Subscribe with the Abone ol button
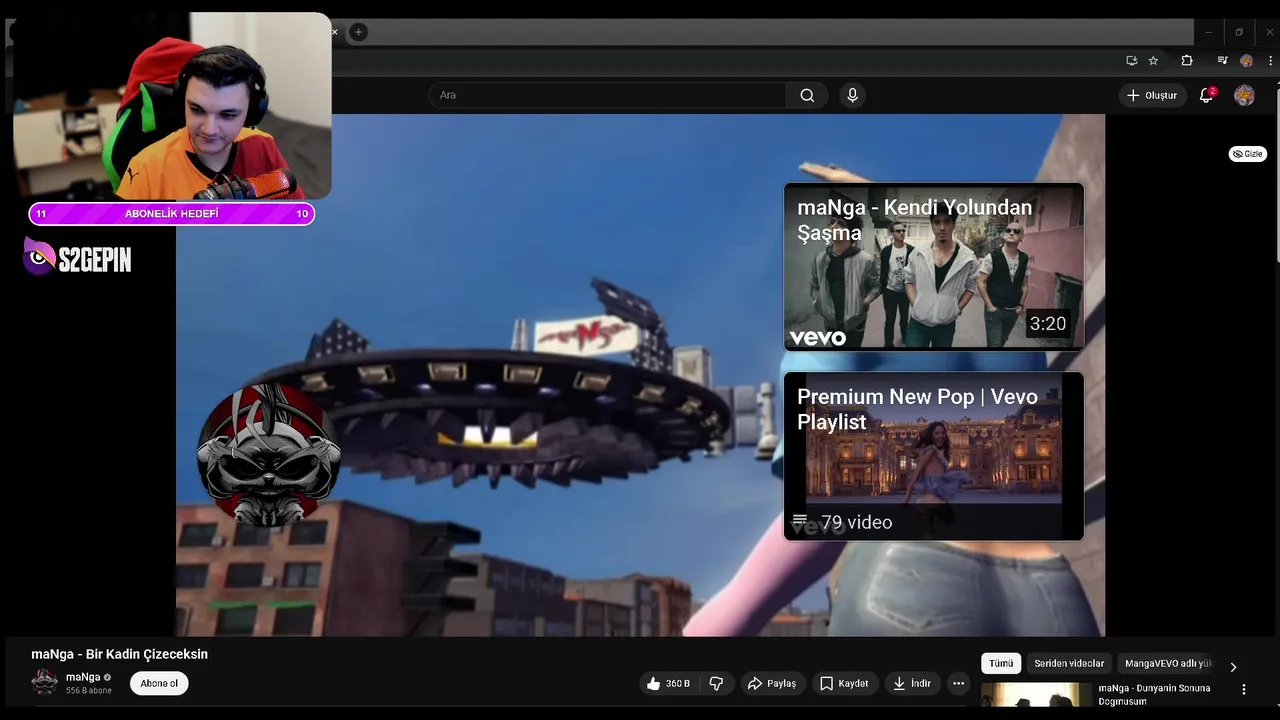1280x720 pixels. [x=159, y=683]
